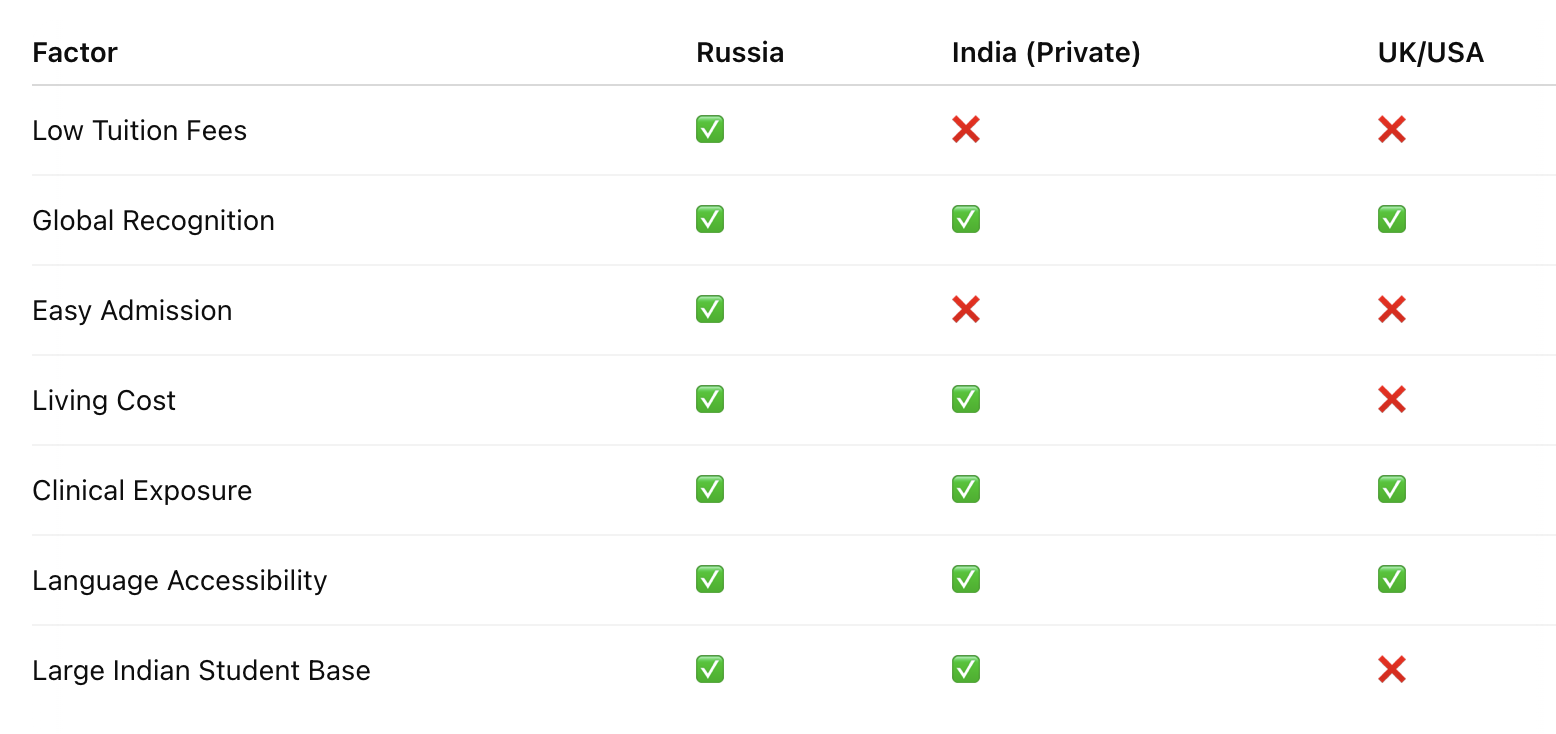Select the Clinical Exposure row label
The height and width of the screenshot is (734, 1556).
pyautogui.click(x=142, y=490)
